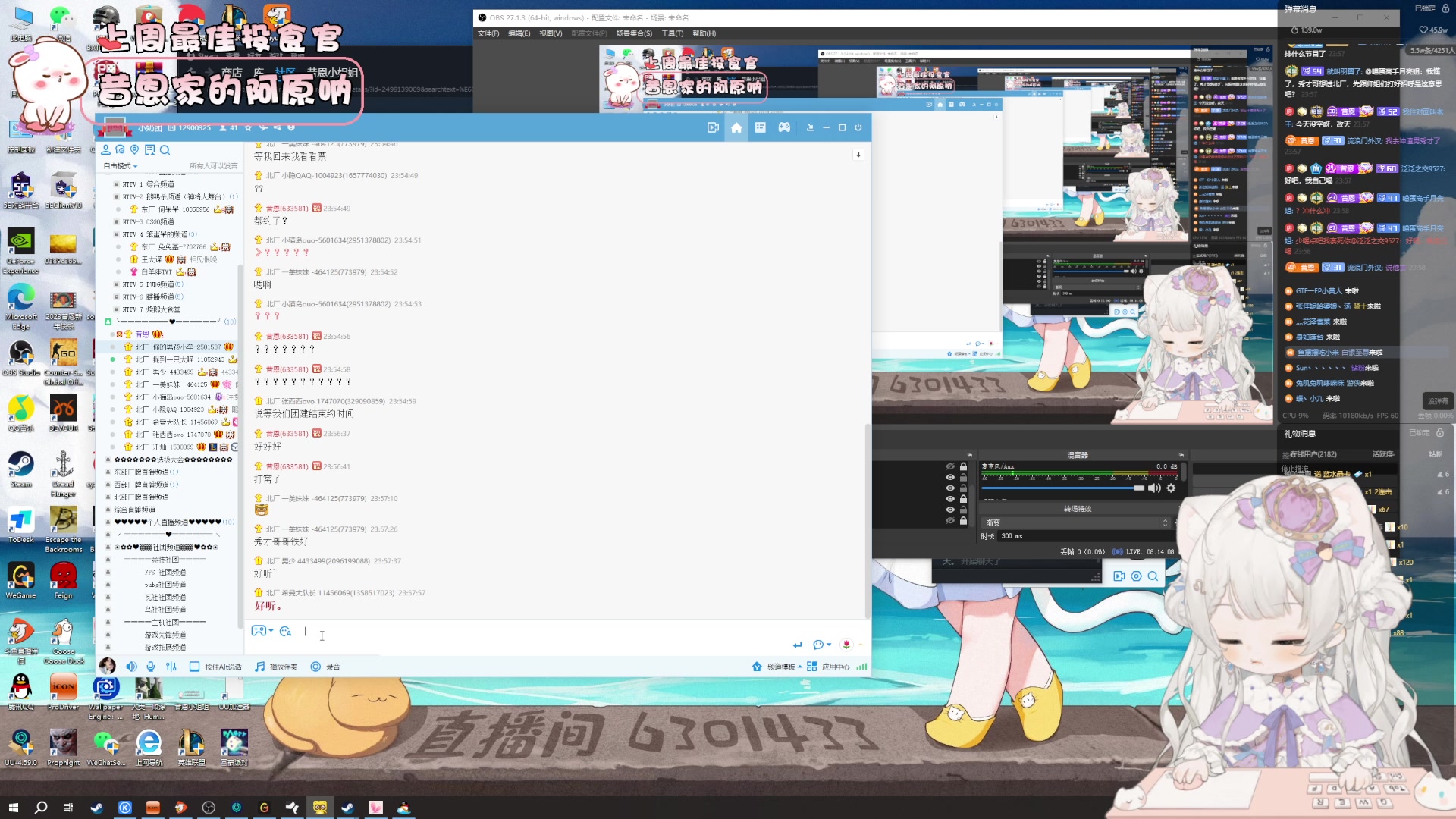Open the game controller tab icon
This screenshot has width=1456, height=819.
tap(784, 128)
